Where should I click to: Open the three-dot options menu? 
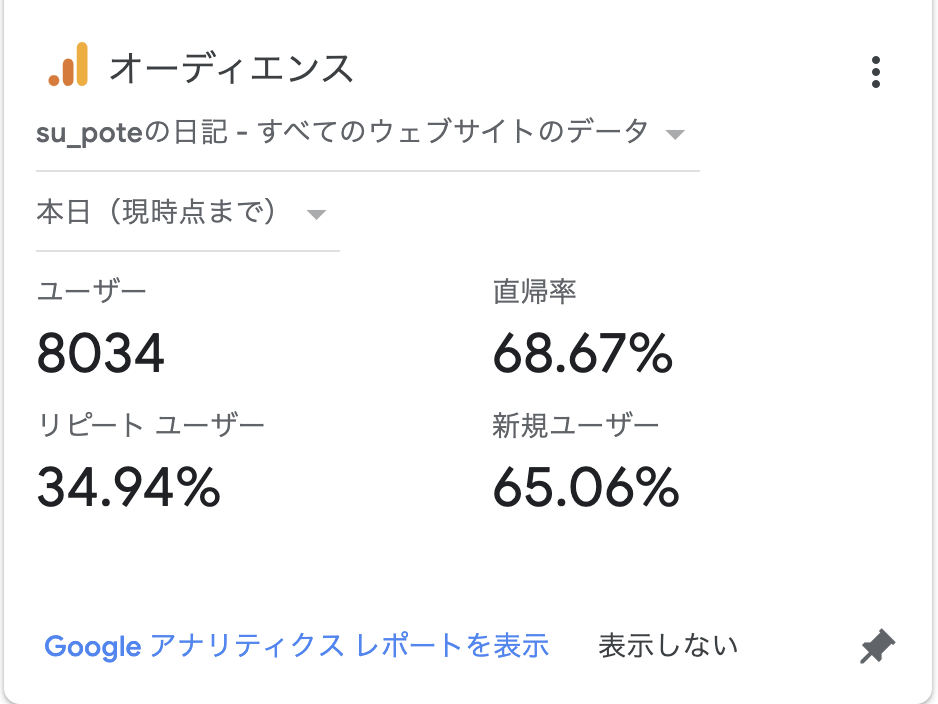tap(876, 72)
